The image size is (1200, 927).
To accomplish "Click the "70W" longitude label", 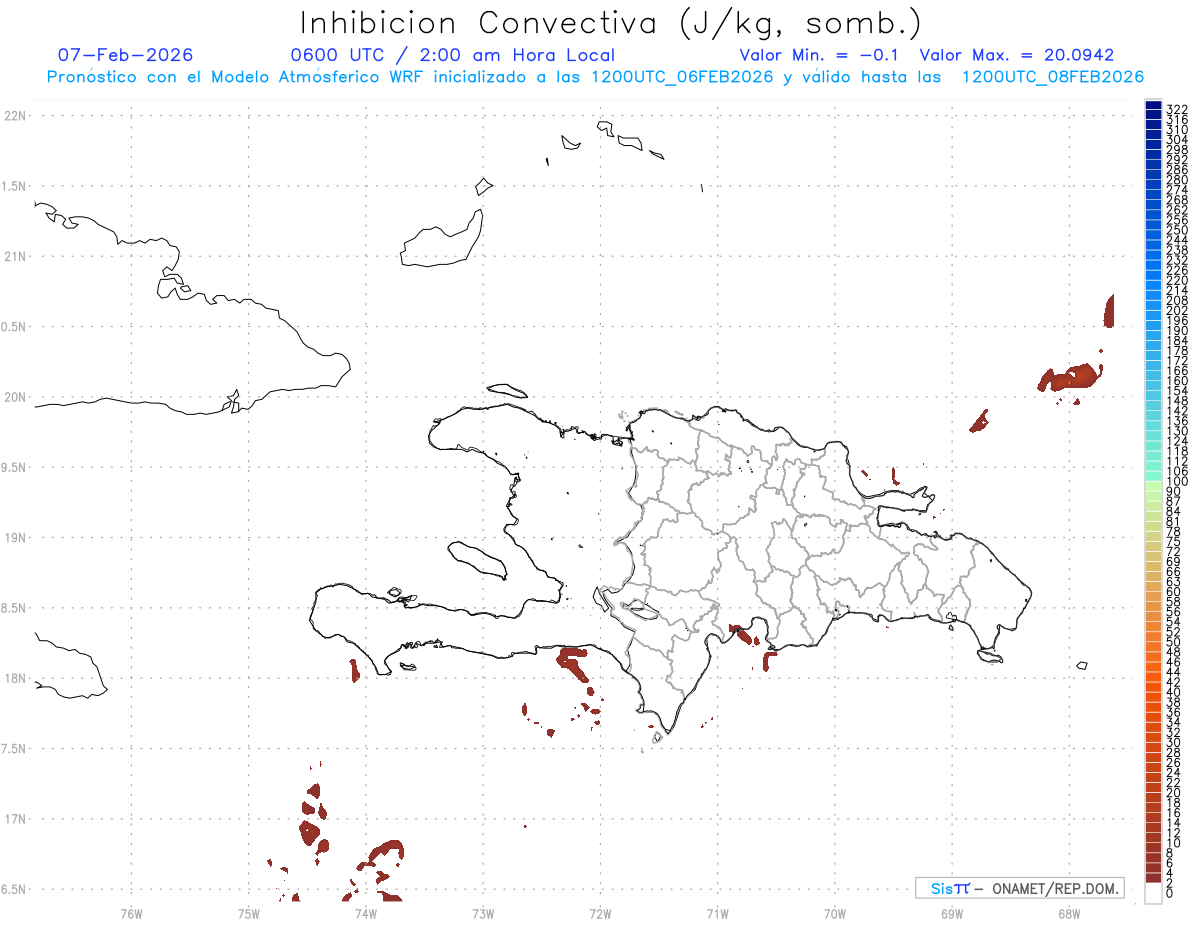I will coord(834,913).
